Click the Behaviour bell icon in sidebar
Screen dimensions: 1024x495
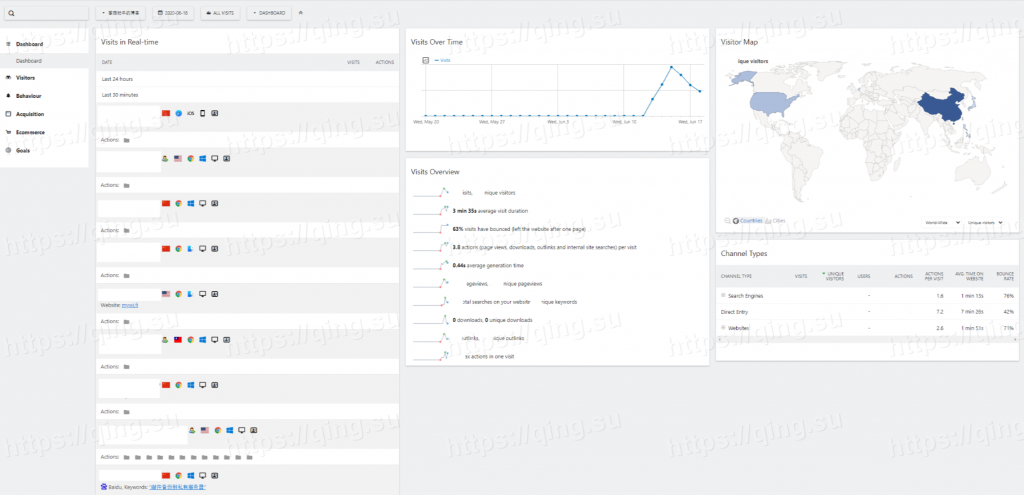9,95
